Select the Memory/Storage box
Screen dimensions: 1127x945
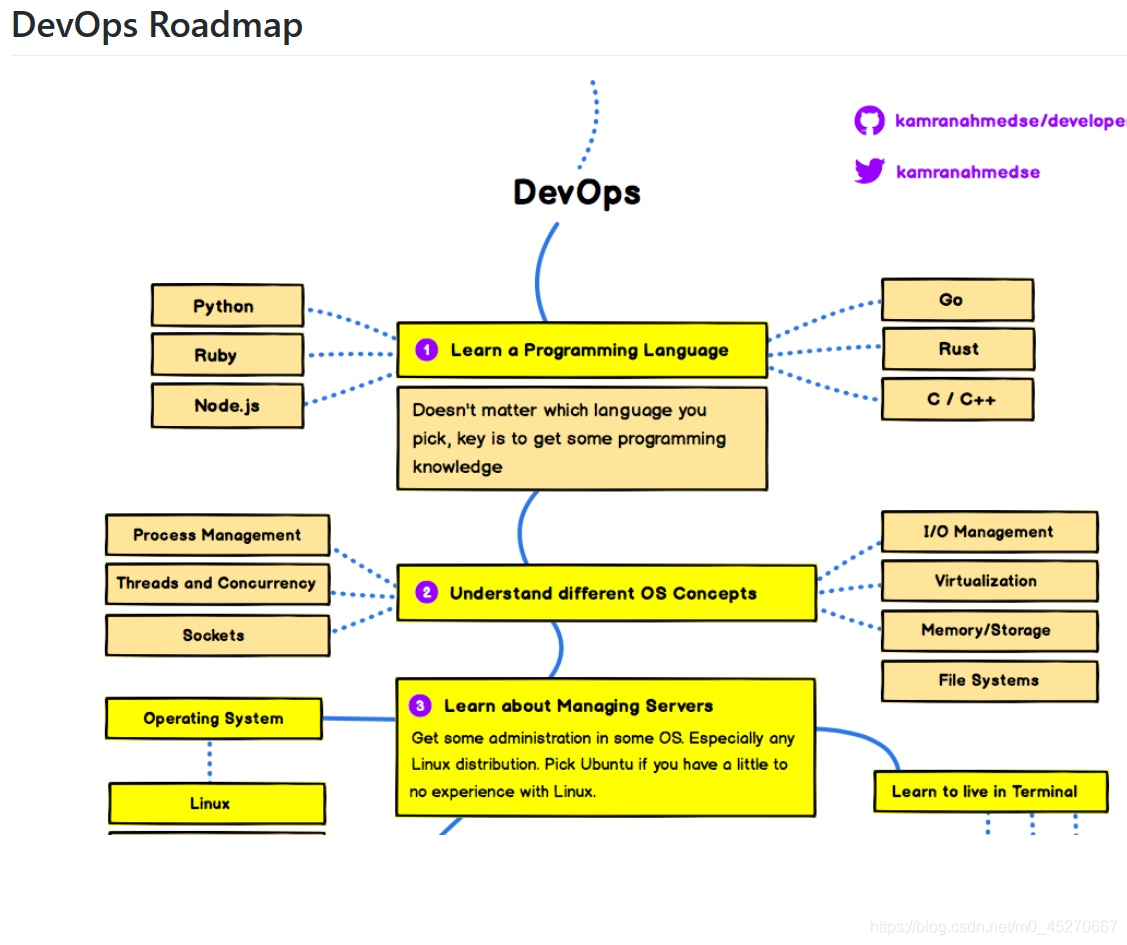pyautogui.click(x=990, y=631)
